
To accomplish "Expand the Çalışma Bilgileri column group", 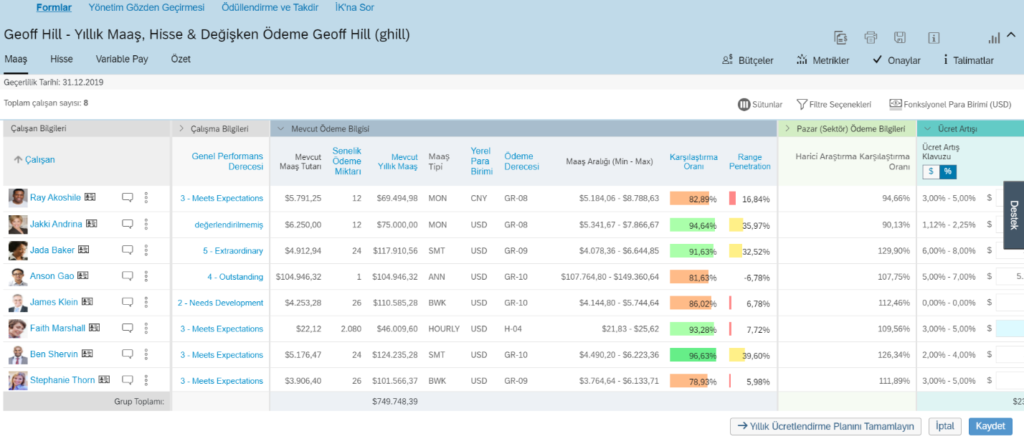I will (181, 128).
